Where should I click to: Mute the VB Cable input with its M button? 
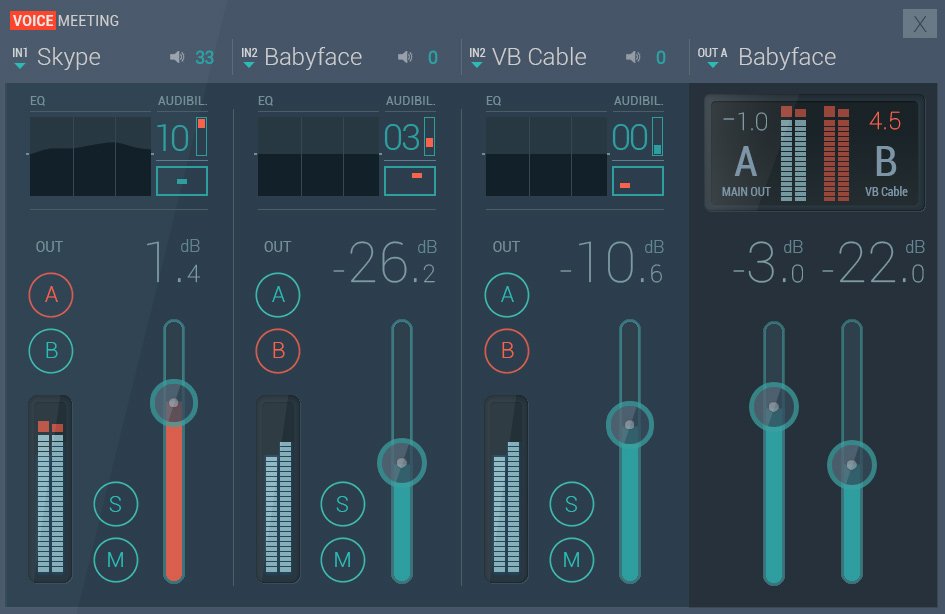pyautogui.click(x=572, y=560)
